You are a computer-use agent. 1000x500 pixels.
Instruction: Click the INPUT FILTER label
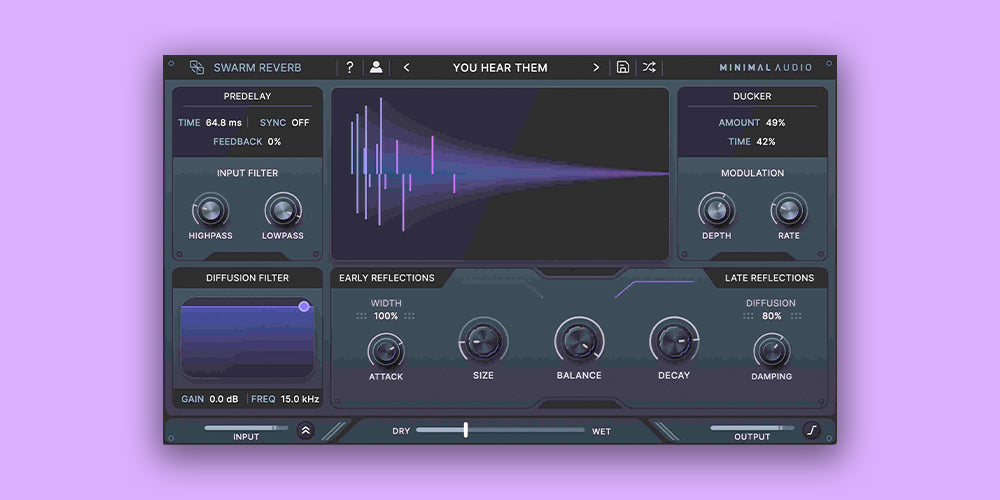247,173
